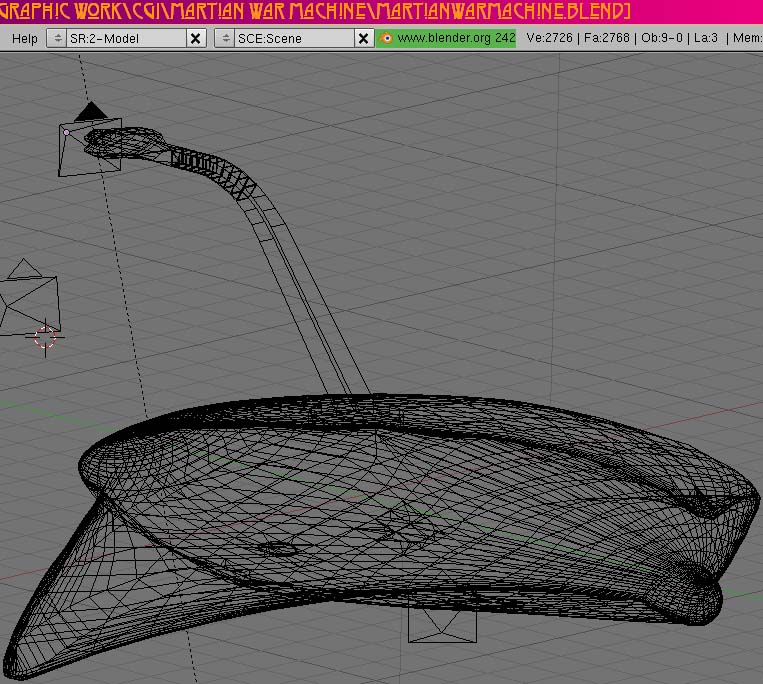Click the SCE:Scene name field
The width and height of the screenshot is (763, 684).
pyautogui.click(x=292, y=38)
